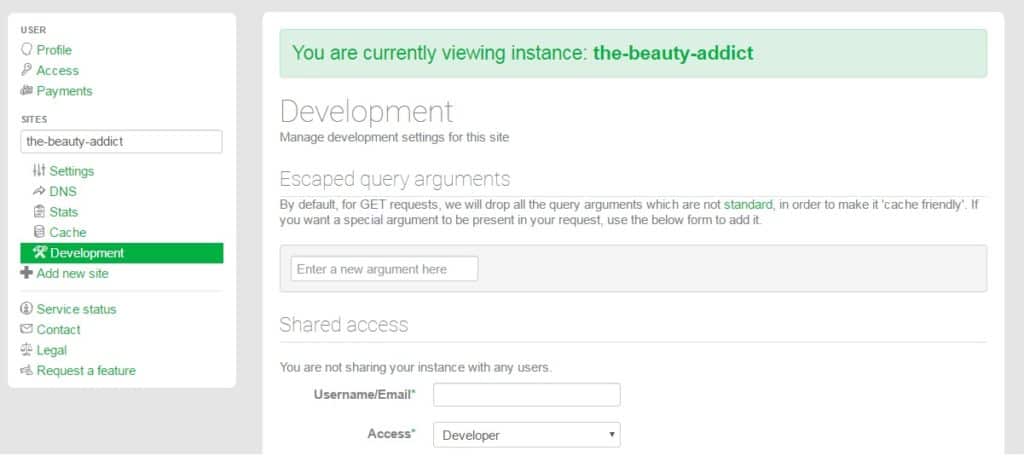Click the instance name the-beauty-addict in banner
The image size is (1024, 456).
pyautogui.click(x=673, y=53)
